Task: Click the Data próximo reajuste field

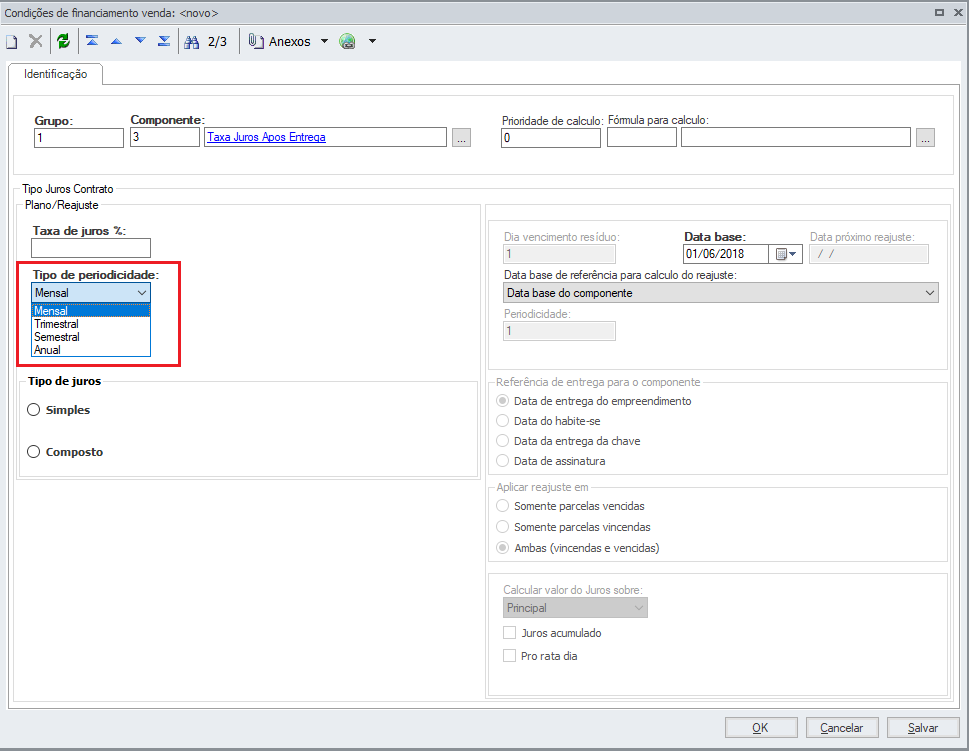Action: click(869, 254)
